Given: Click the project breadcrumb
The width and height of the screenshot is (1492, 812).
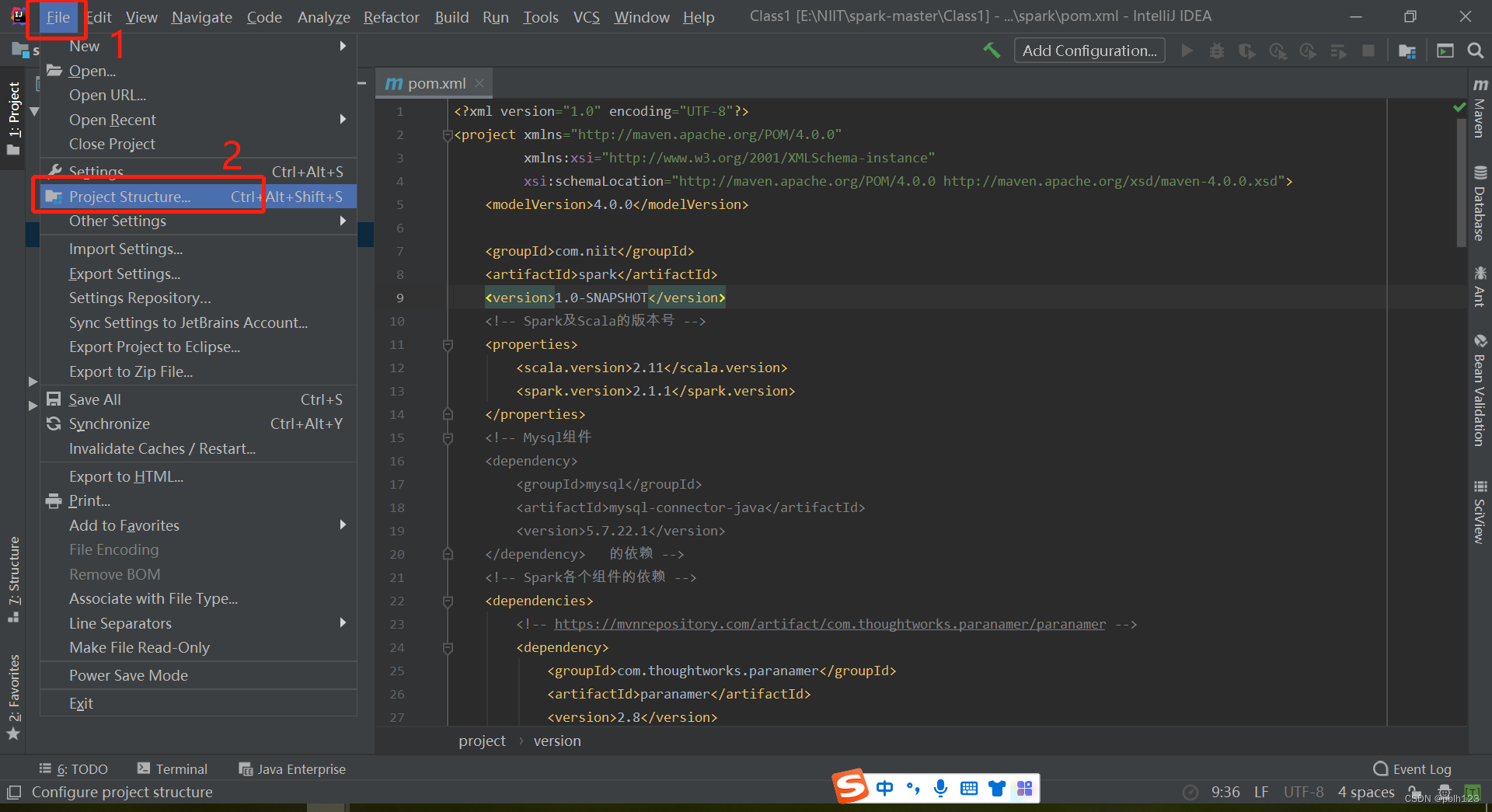Looking at the screenshot, I should (x=482, y=741).
